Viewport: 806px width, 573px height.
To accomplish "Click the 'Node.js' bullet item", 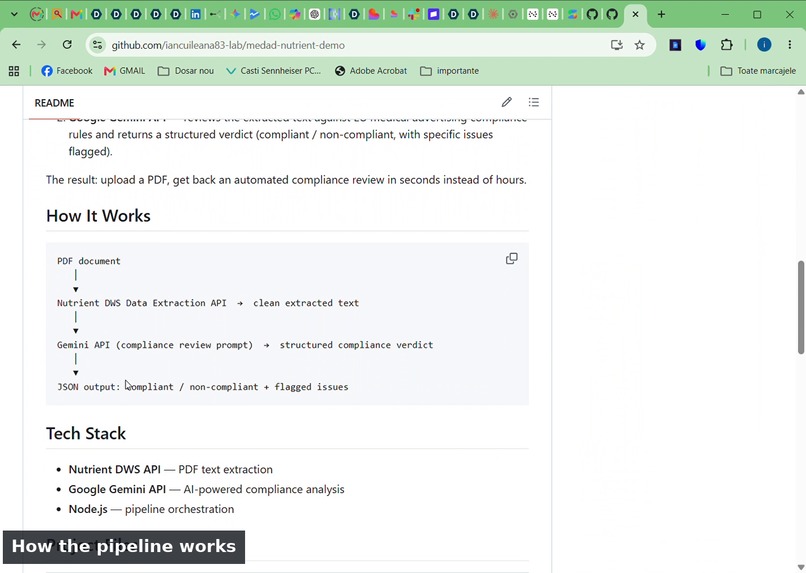I will click(x=151, y=509).
